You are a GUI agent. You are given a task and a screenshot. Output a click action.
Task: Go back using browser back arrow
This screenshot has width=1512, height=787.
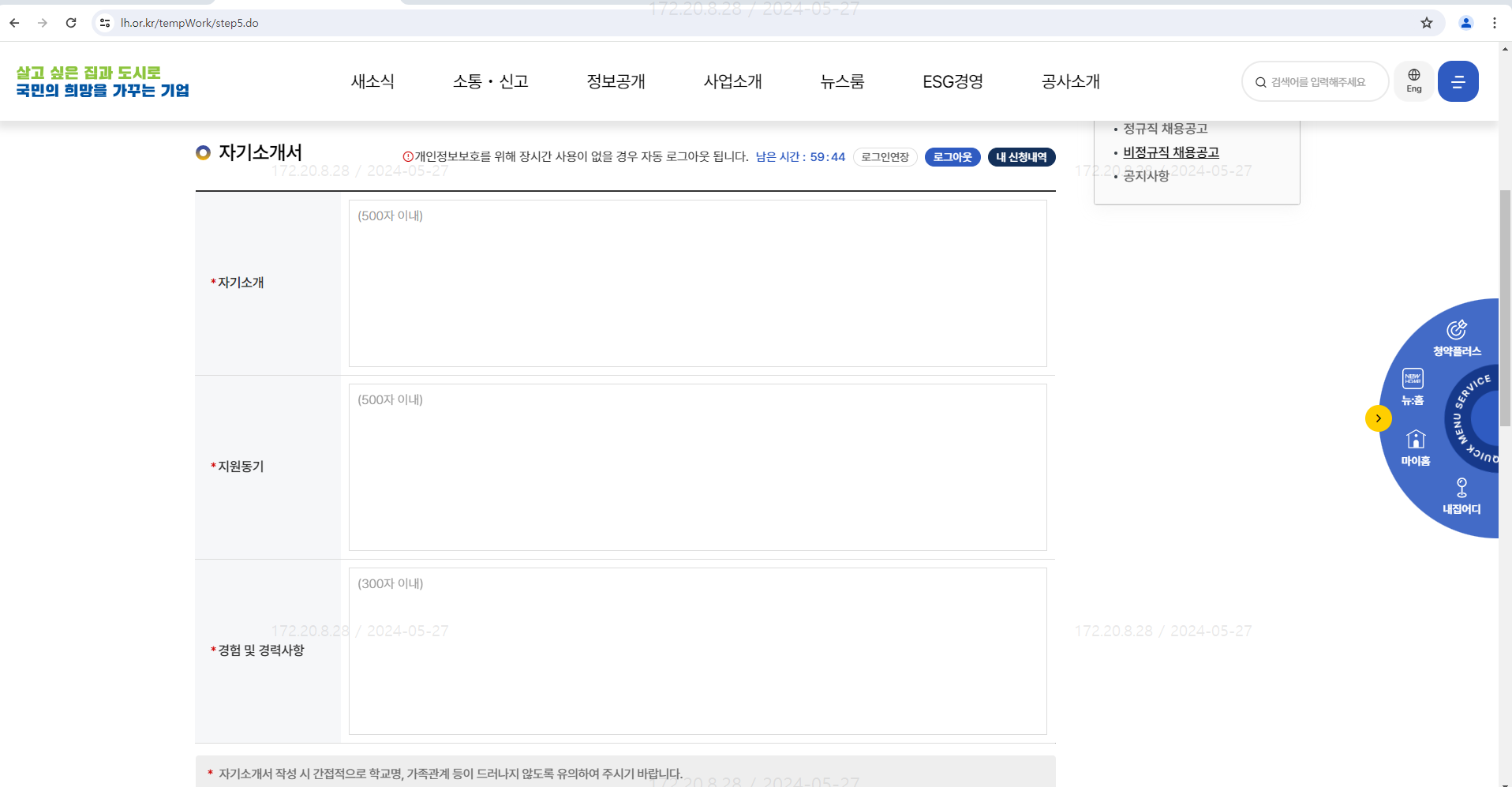[14, 23]
